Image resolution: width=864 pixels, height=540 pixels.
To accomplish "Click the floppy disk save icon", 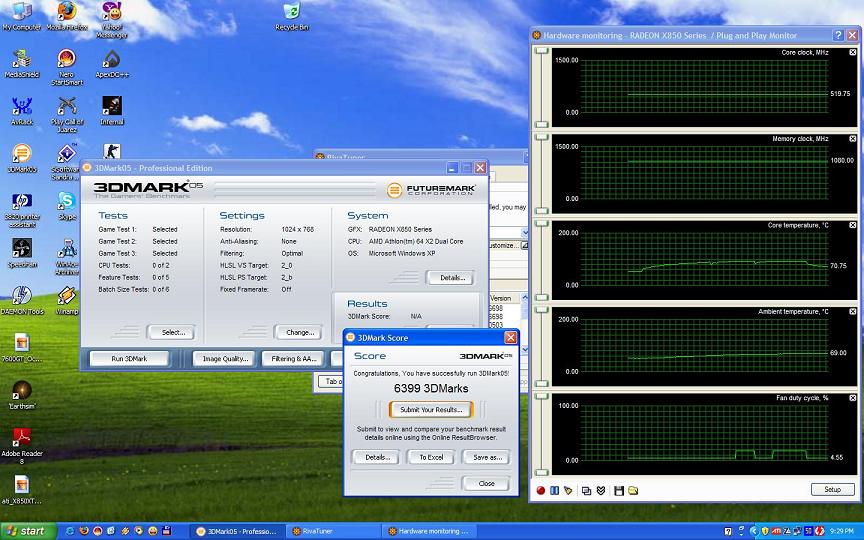I will [x=619, y=490].
